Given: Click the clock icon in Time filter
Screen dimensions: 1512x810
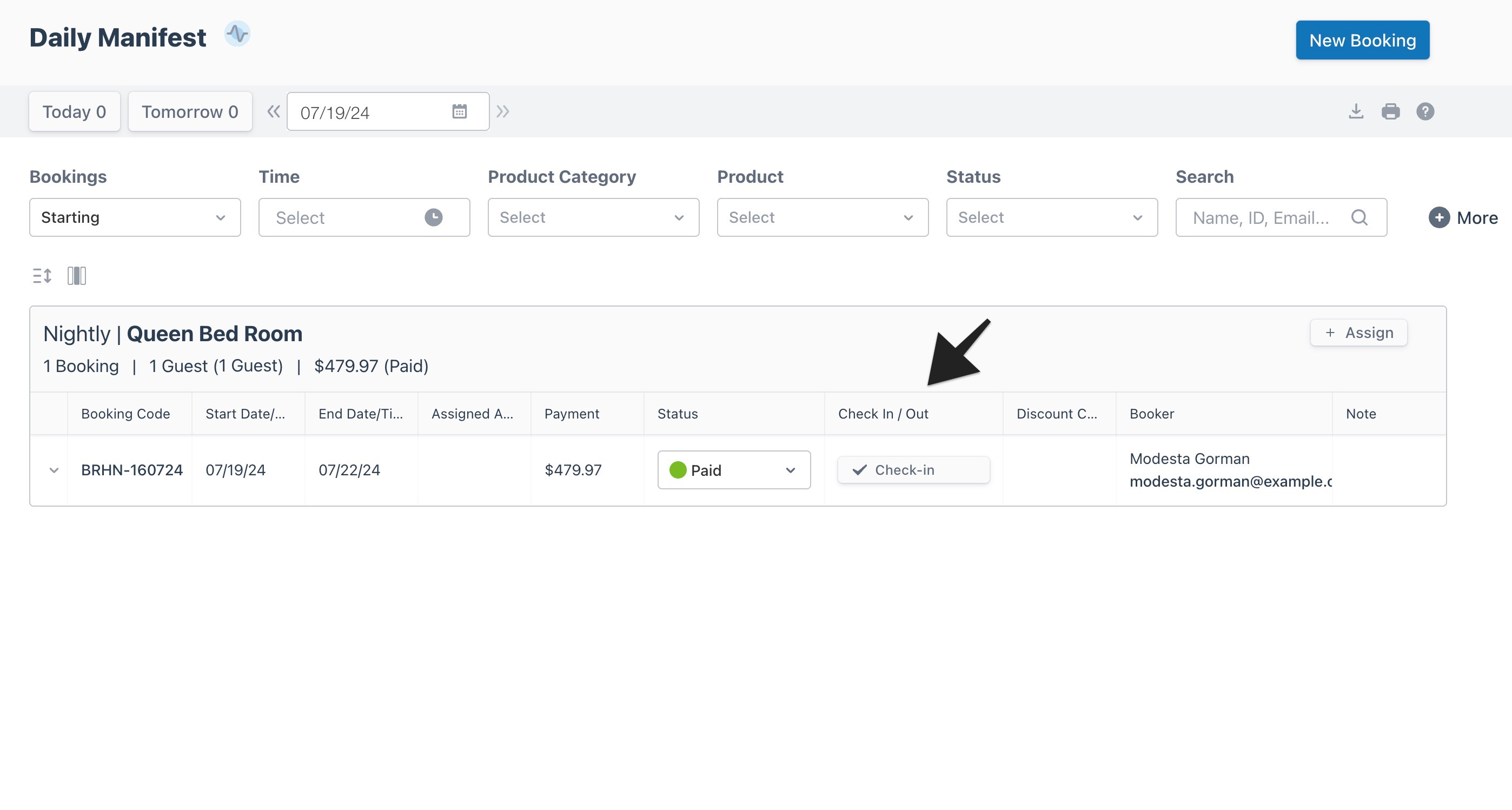Looking at the screenshot, I should pos(434,217).
